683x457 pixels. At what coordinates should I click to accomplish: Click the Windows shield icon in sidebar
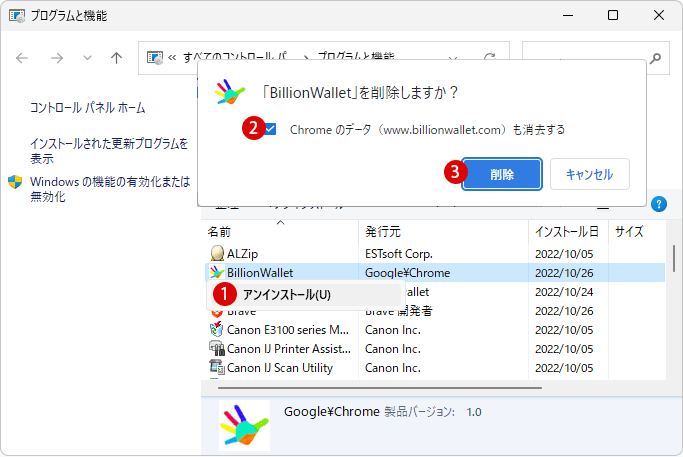[15, 182]
